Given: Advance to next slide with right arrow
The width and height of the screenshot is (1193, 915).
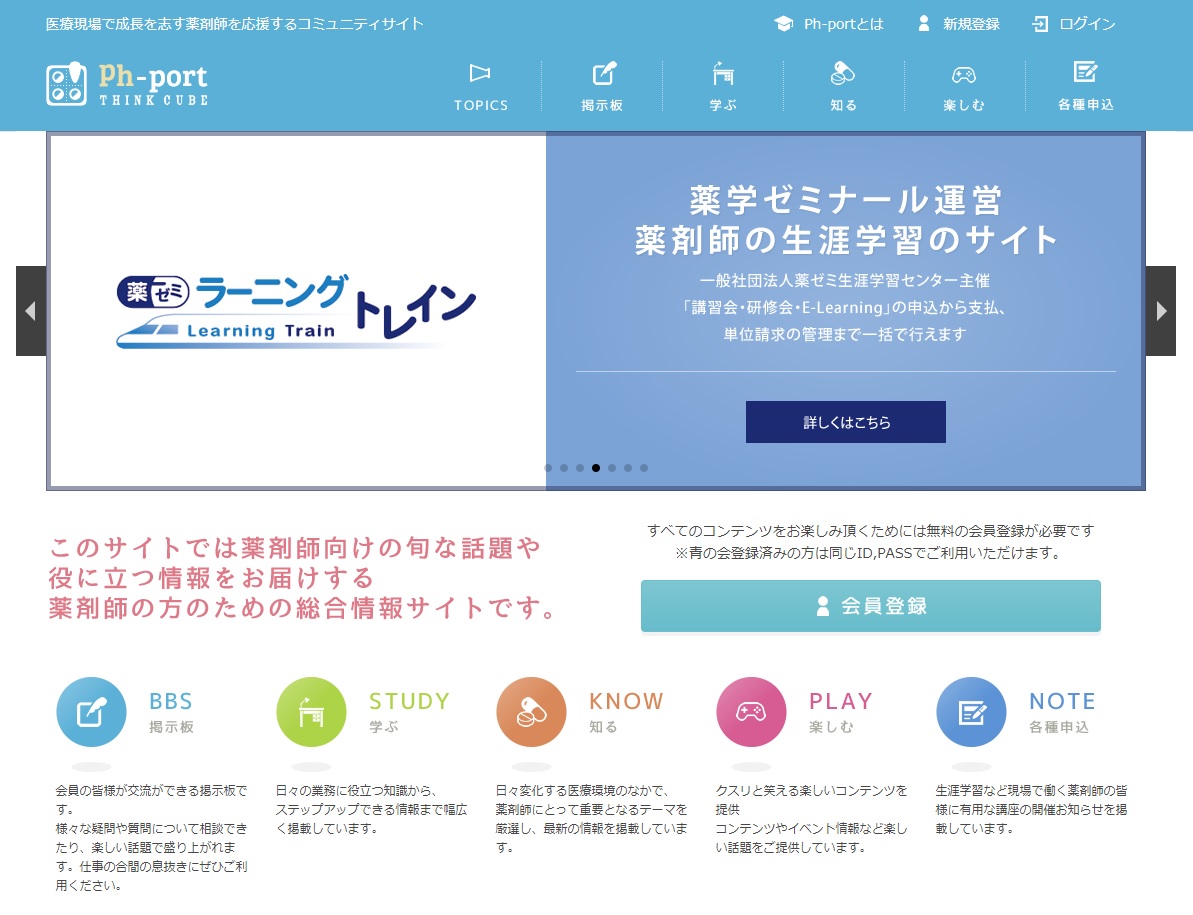Looking at the screenshot, I should [x=1161, y=311].
